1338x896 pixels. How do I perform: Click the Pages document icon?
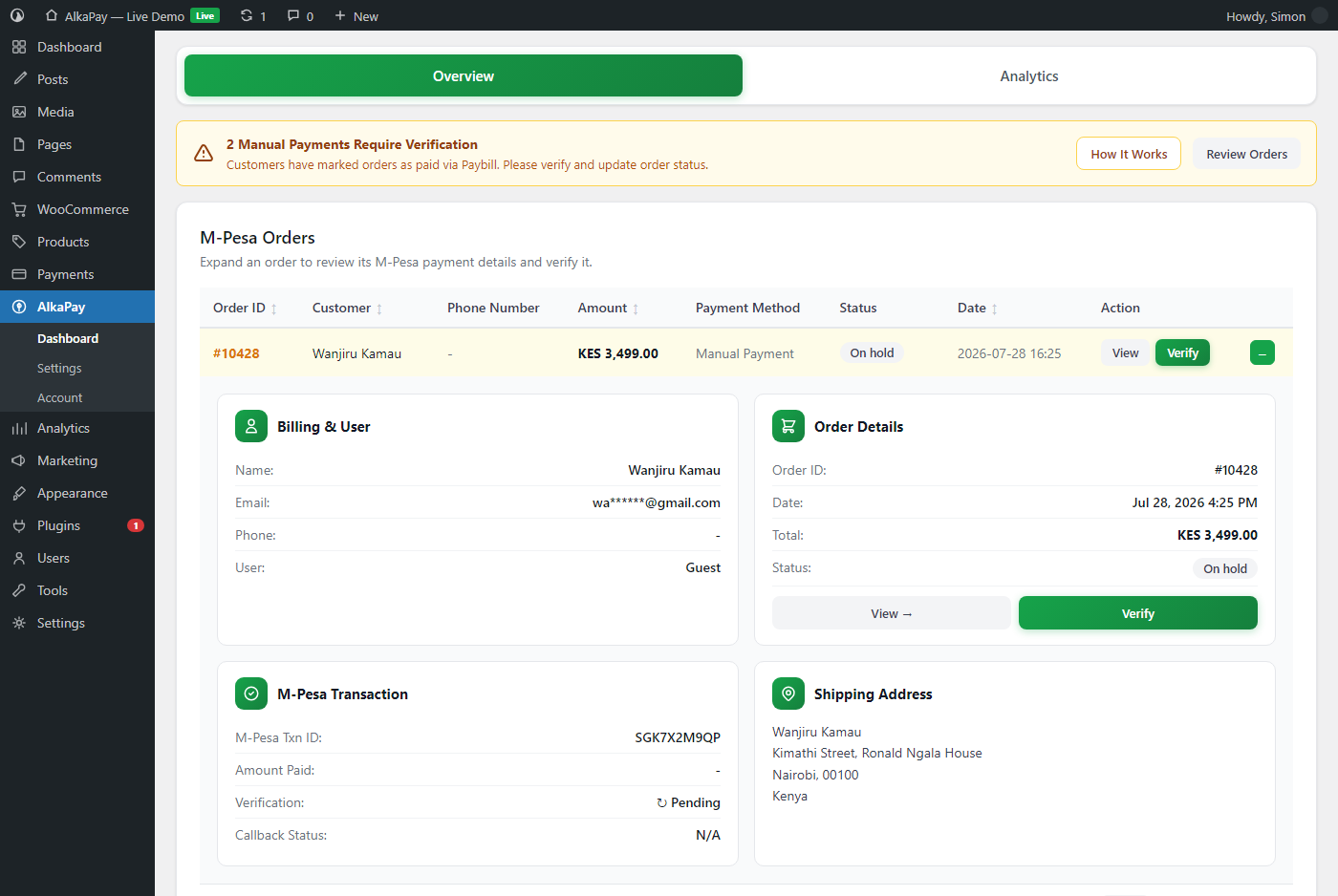tap(19, 144)
